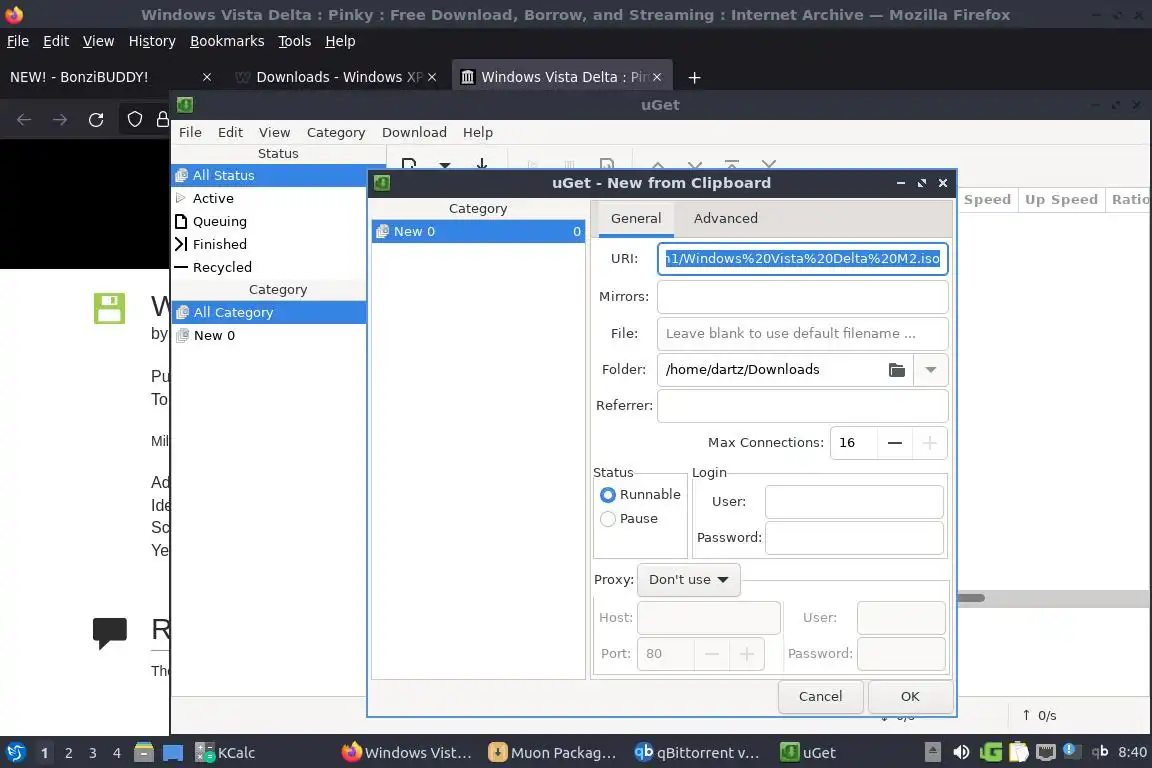This screenshot has width=1152, height=768.
Task: Click the horizontal scrollbar in uGet list
Action: click(x=971, y=597)
